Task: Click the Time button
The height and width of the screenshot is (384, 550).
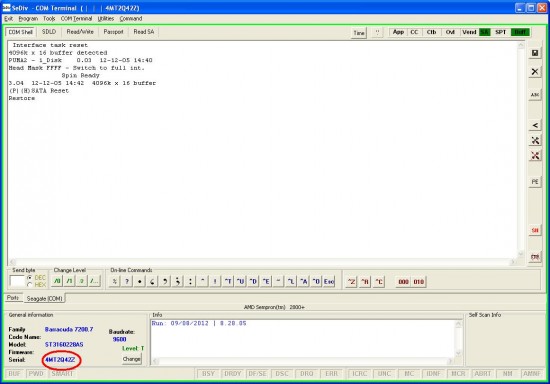Action: (358, 33)
